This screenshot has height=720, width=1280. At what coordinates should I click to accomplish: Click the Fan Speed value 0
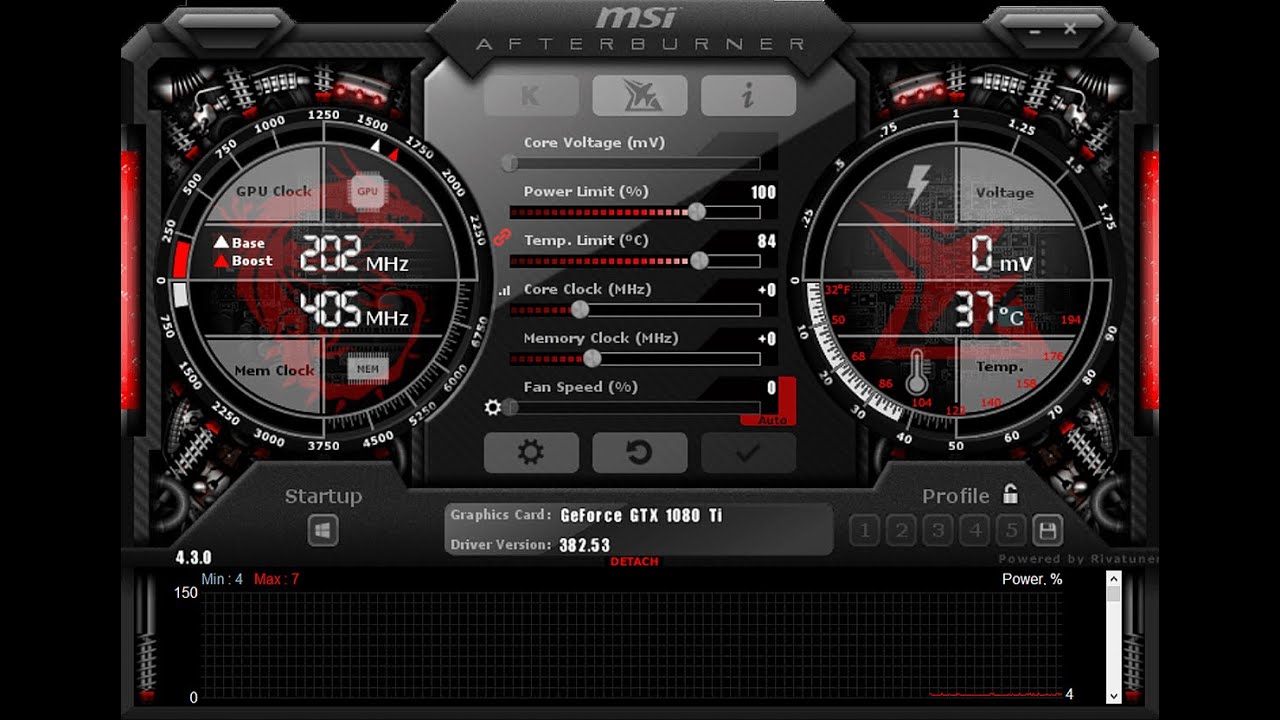771,388
